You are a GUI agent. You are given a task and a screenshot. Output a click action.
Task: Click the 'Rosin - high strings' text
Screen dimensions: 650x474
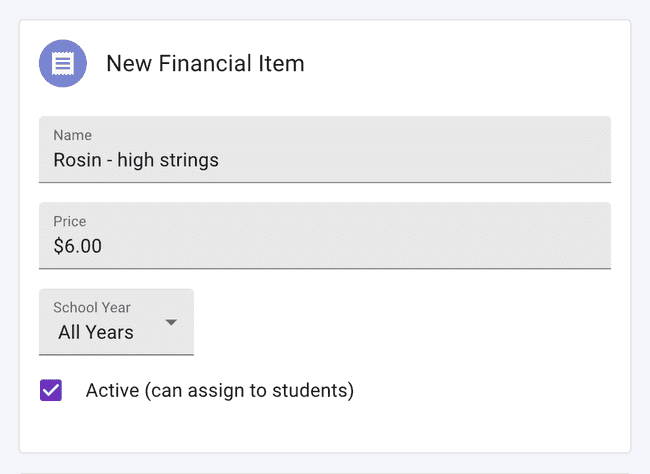click(x=136, y=160)
